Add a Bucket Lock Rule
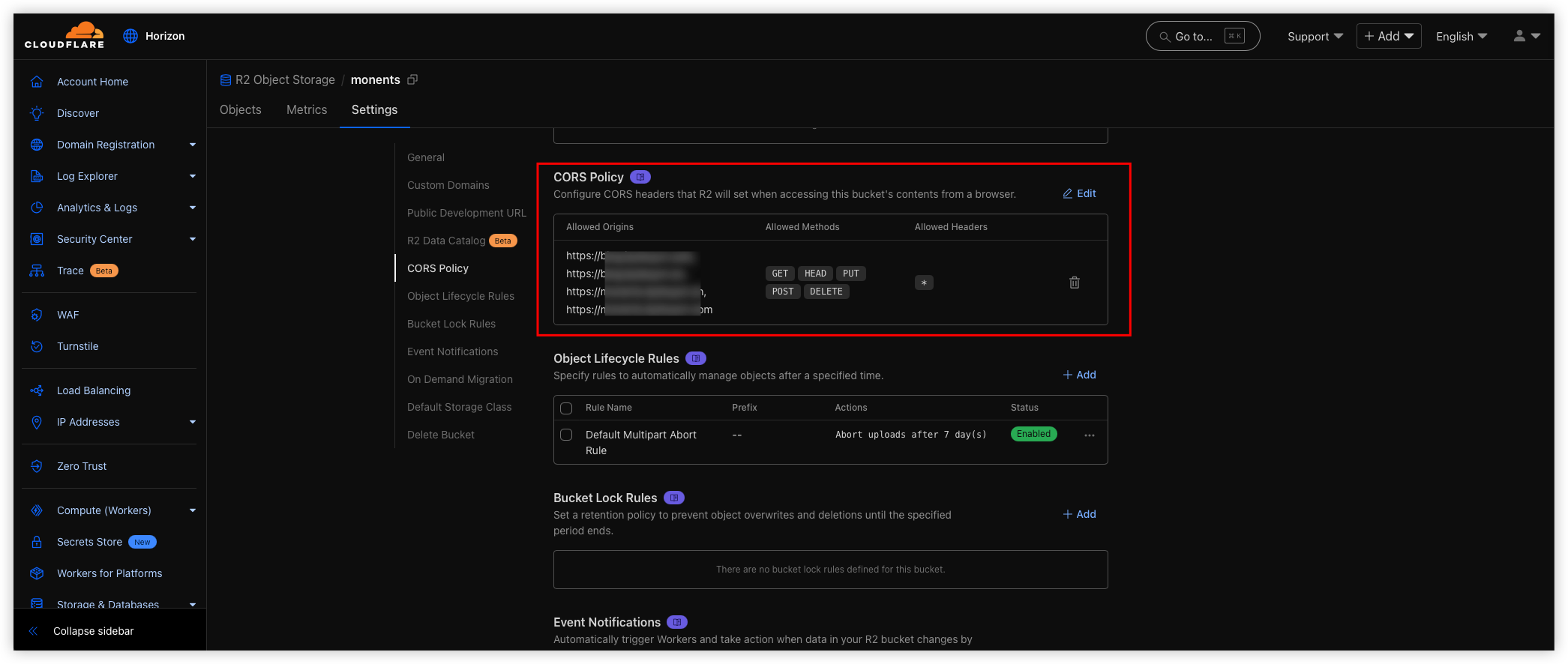1568x664 pixels. click(x=1080, y=514)
